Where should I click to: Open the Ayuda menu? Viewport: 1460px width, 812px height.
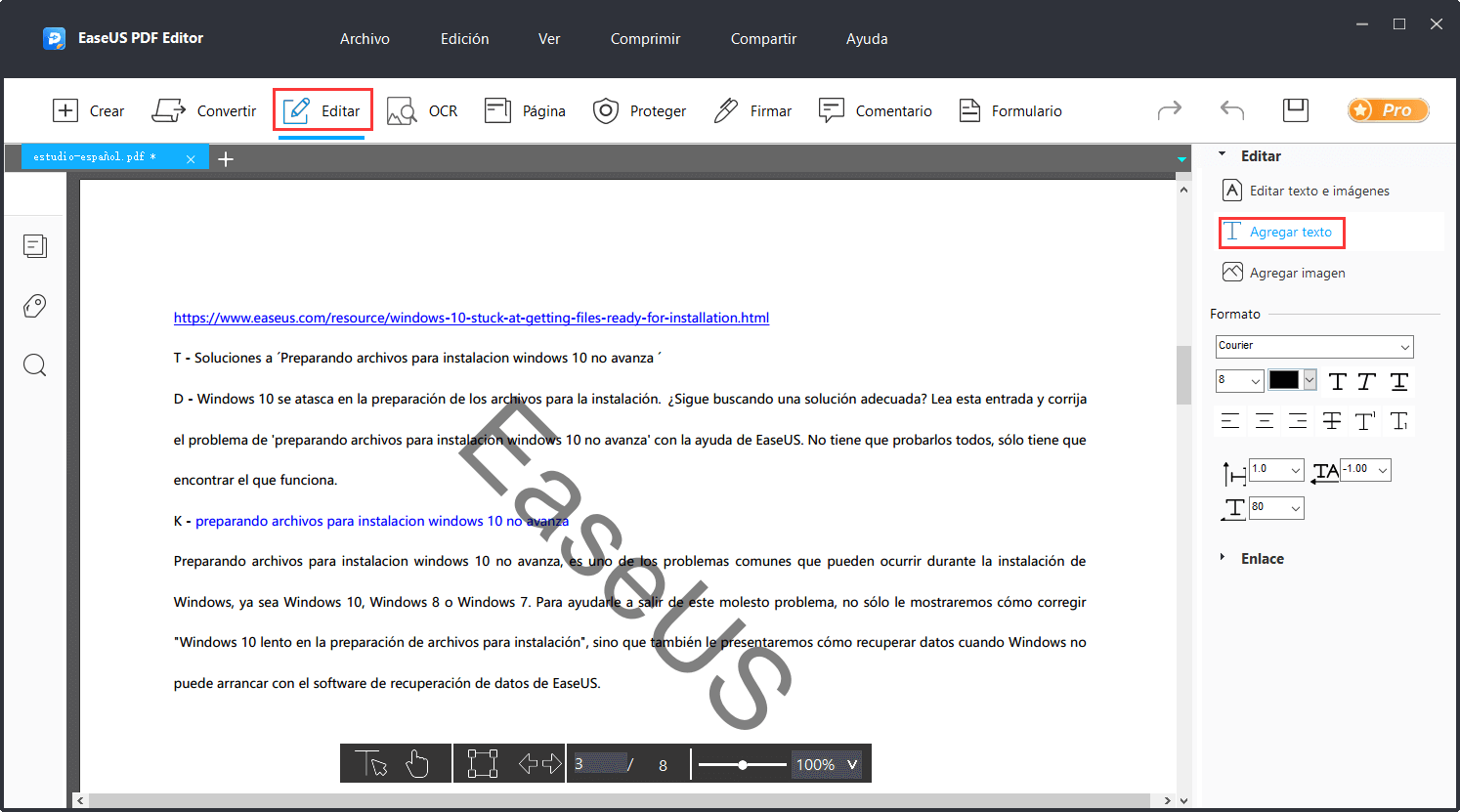click(867, 39)
